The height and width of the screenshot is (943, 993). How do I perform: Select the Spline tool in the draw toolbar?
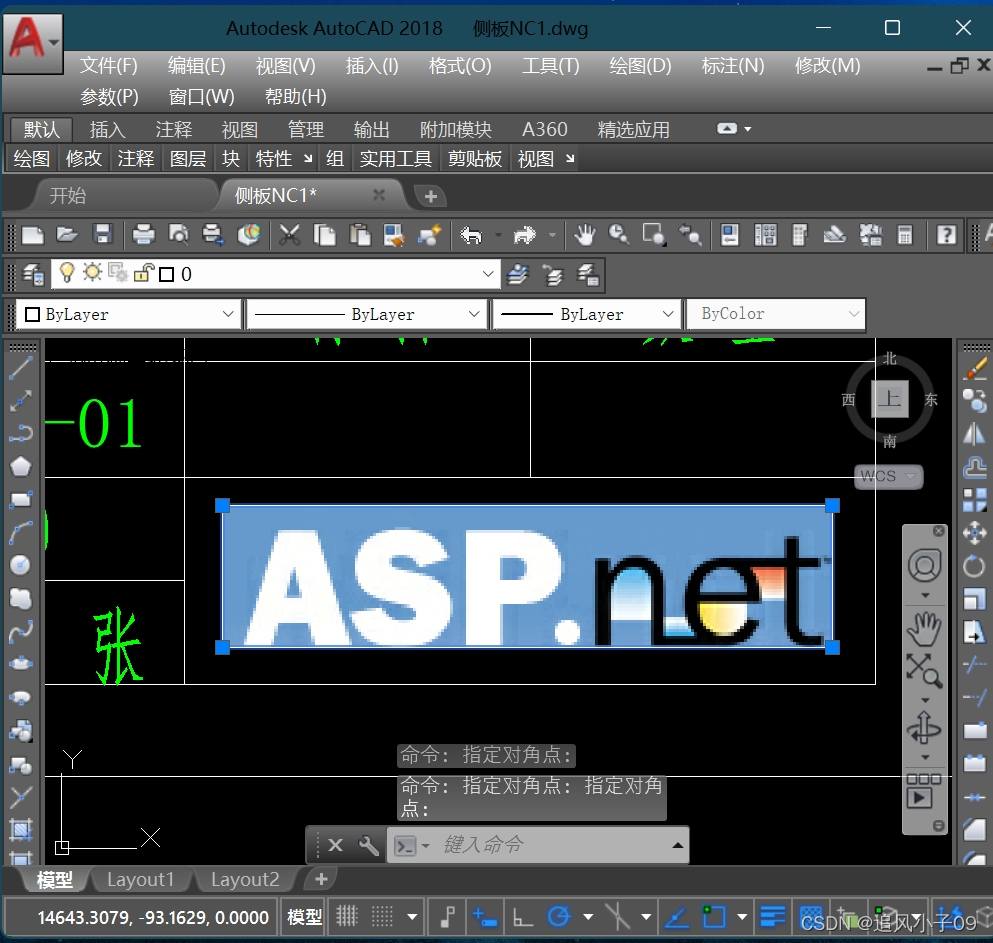click(20, 631)
